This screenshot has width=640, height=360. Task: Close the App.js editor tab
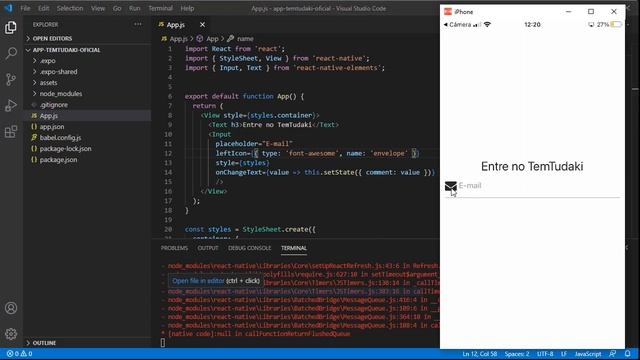[202, 25]
